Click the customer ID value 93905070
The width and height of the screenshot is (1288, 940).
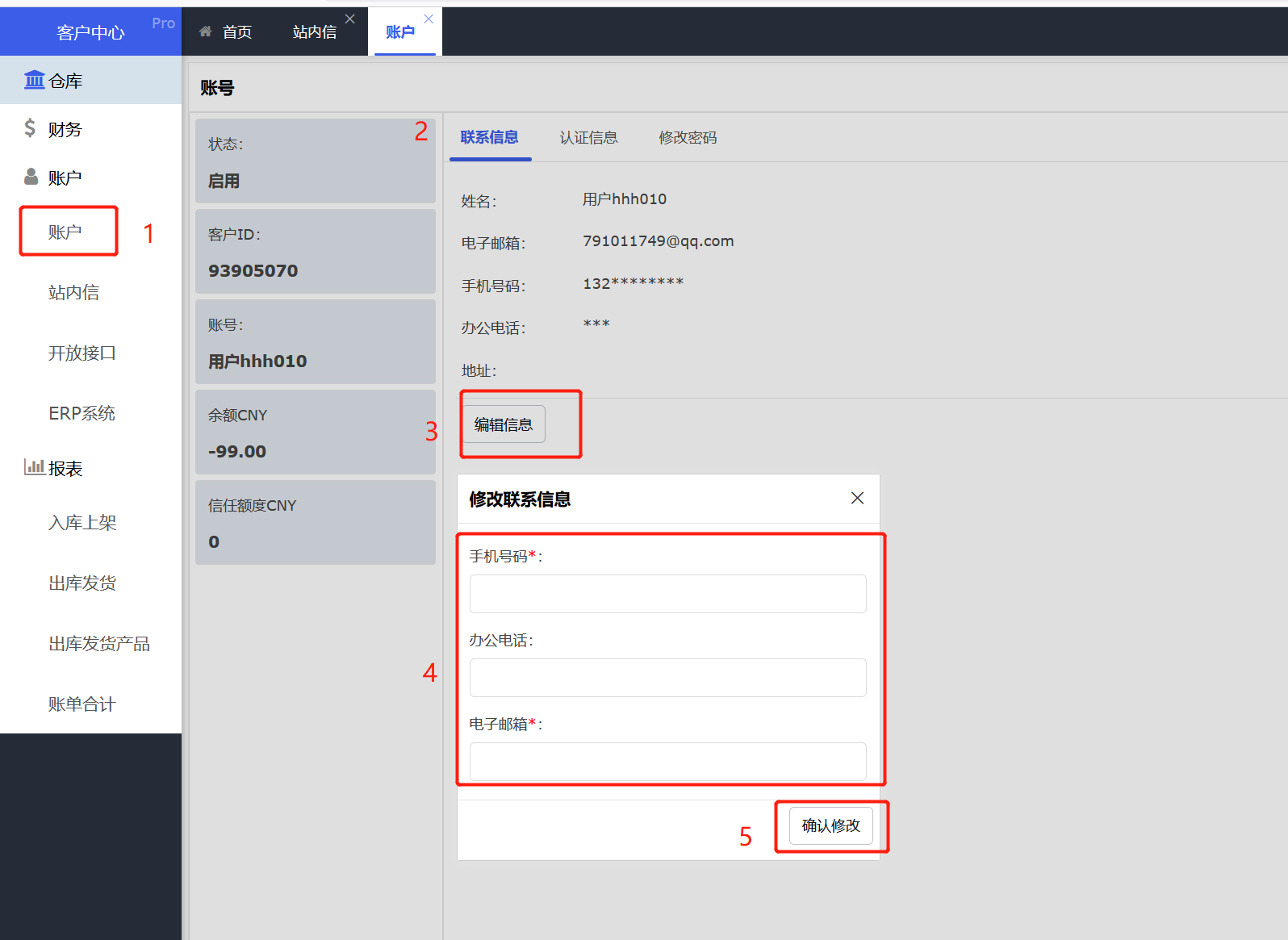[253, 271]
